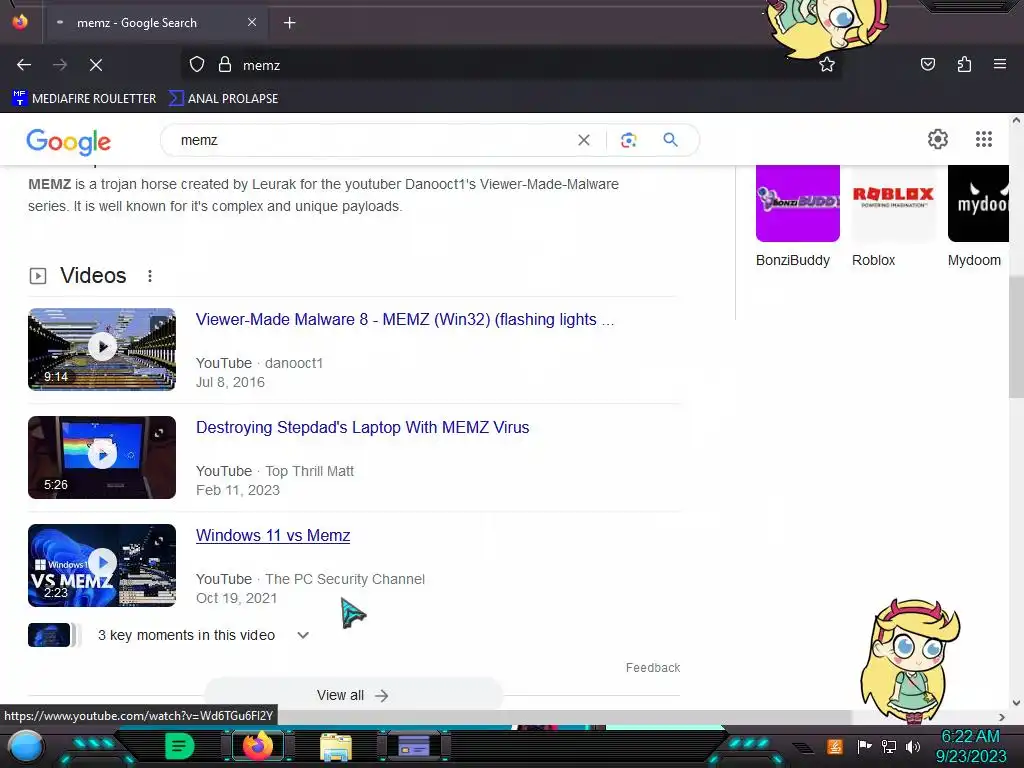The width and height of the screenshot is (1024, 768).
Task: Bookmark this page with the star icon
Action: 827,64
